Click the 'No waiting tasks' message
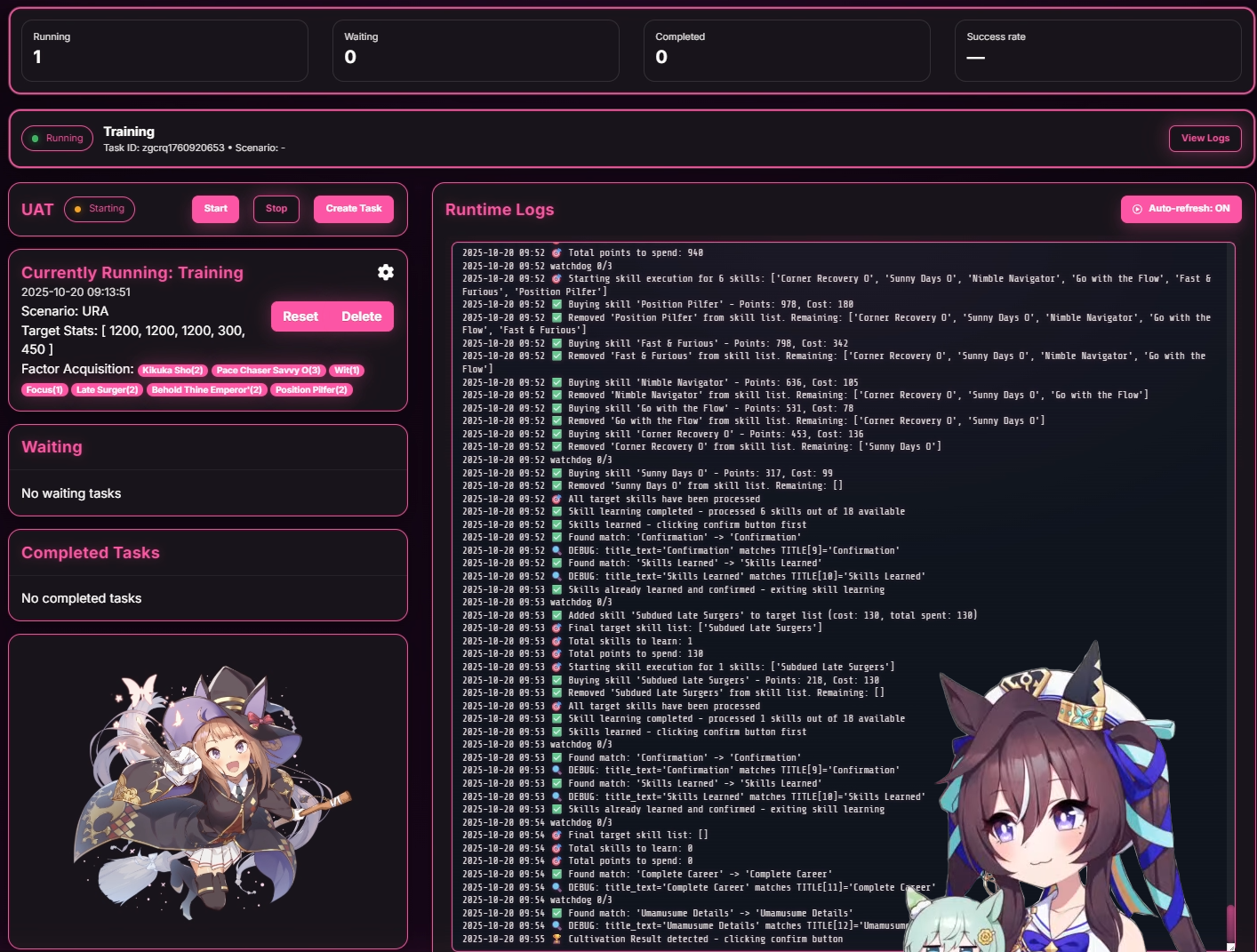This screenshot has height=952, width=1257. click(x=71, y=493)
